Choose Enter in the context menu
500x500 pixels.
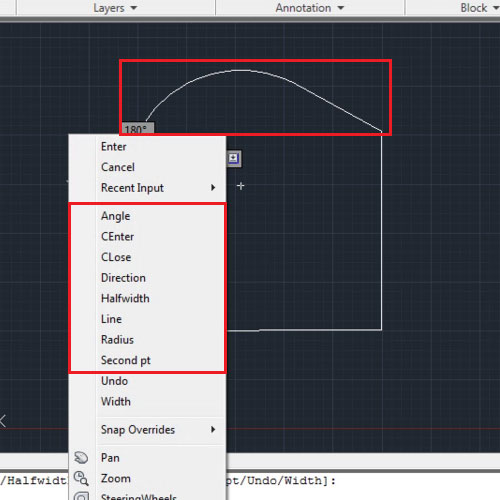pyautogui.click(x=147, y=147)
